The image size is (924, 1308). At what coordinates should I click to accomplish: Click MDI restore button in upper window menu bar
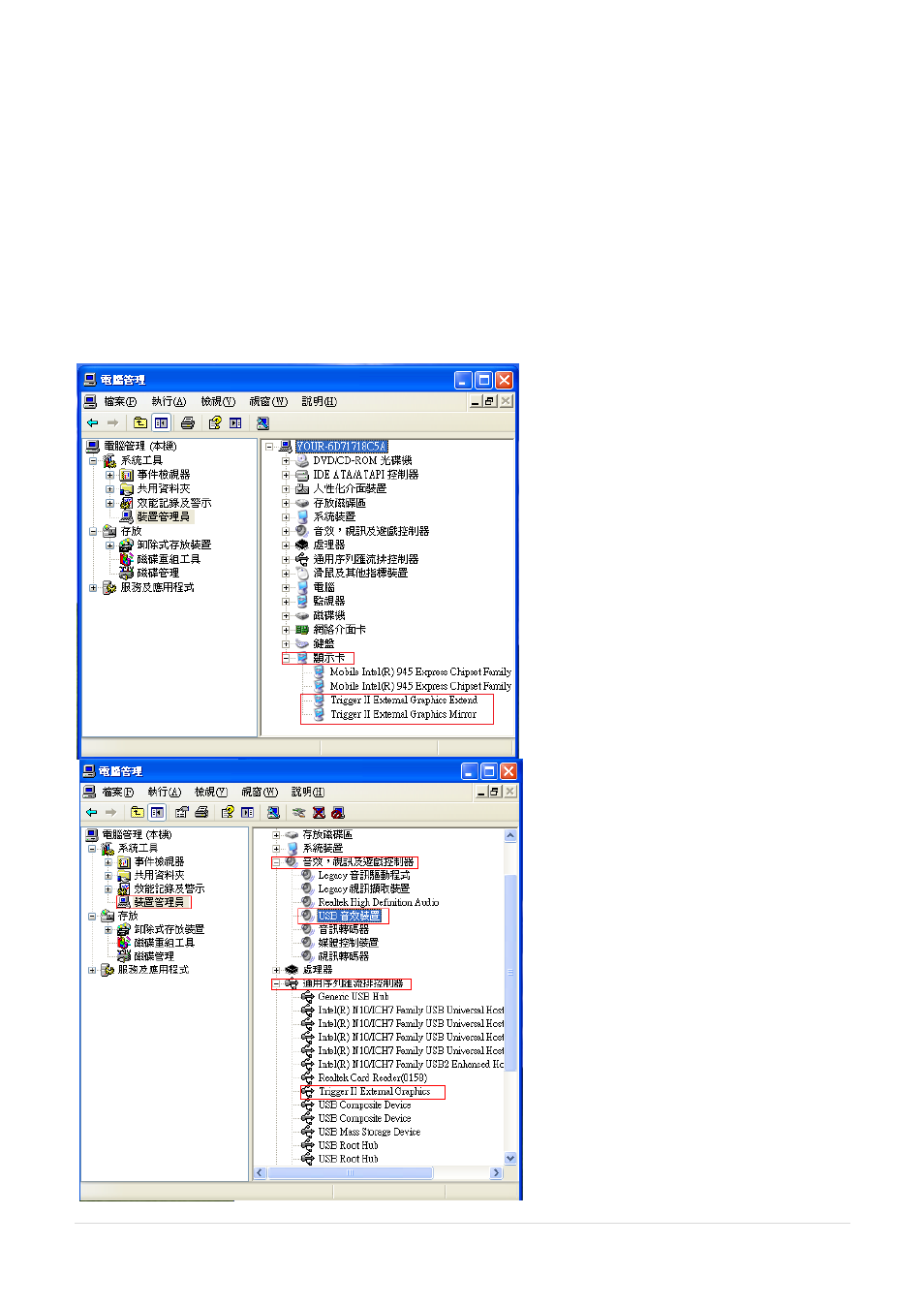click(x=490, y=401)
